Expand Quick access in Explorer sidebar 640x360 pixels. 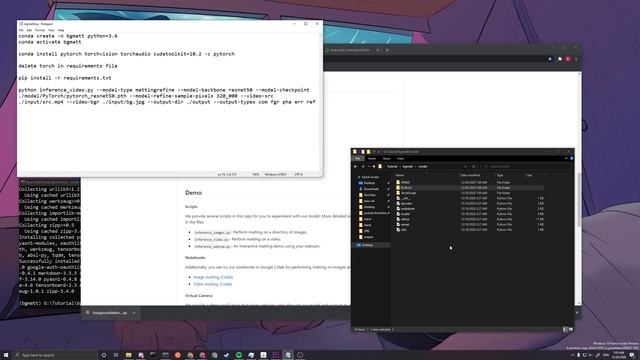[369, 177]
